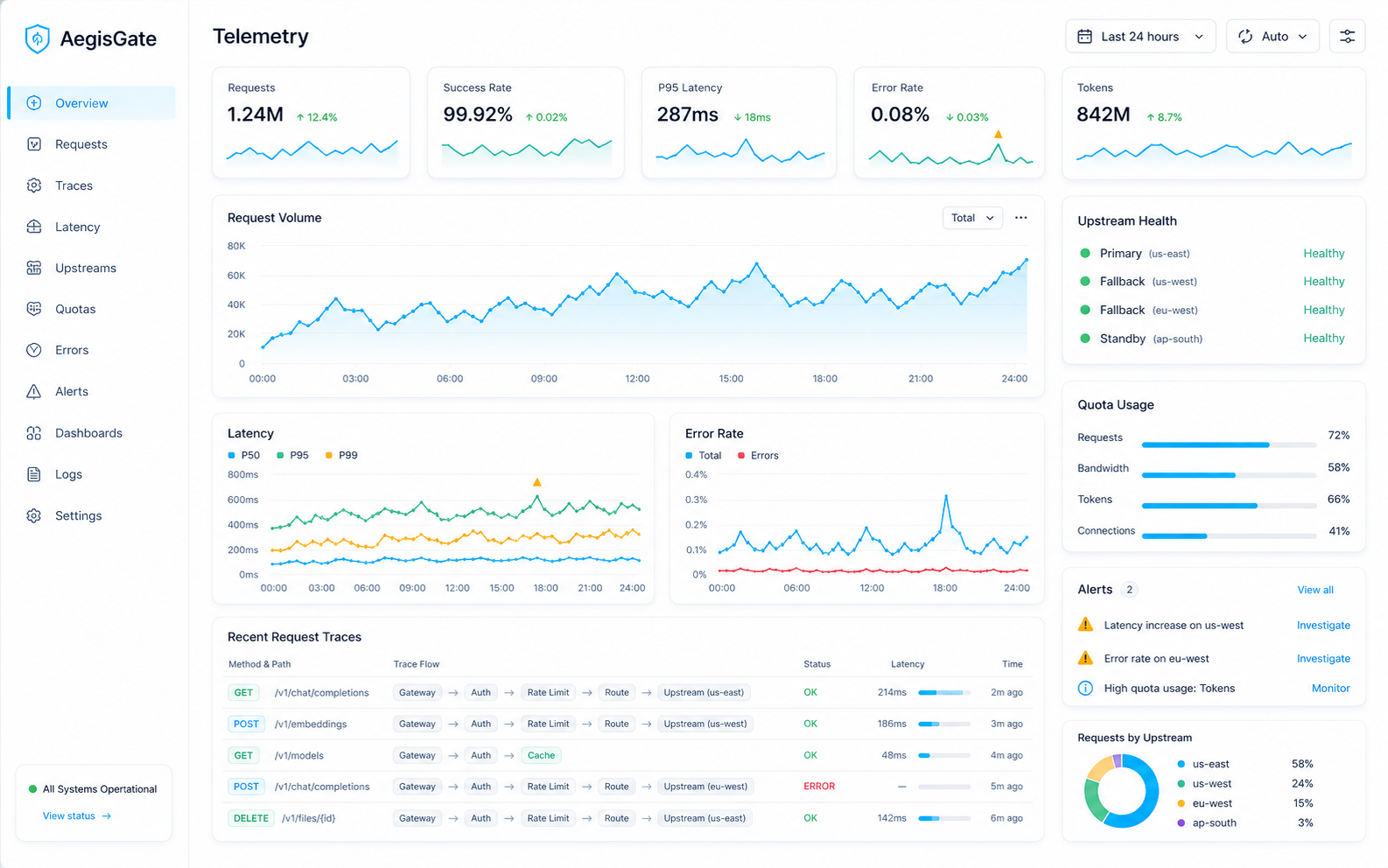Screen dimensions: 1388x868
Task: Click the Quotas sidebar icon
Action: 34,309
